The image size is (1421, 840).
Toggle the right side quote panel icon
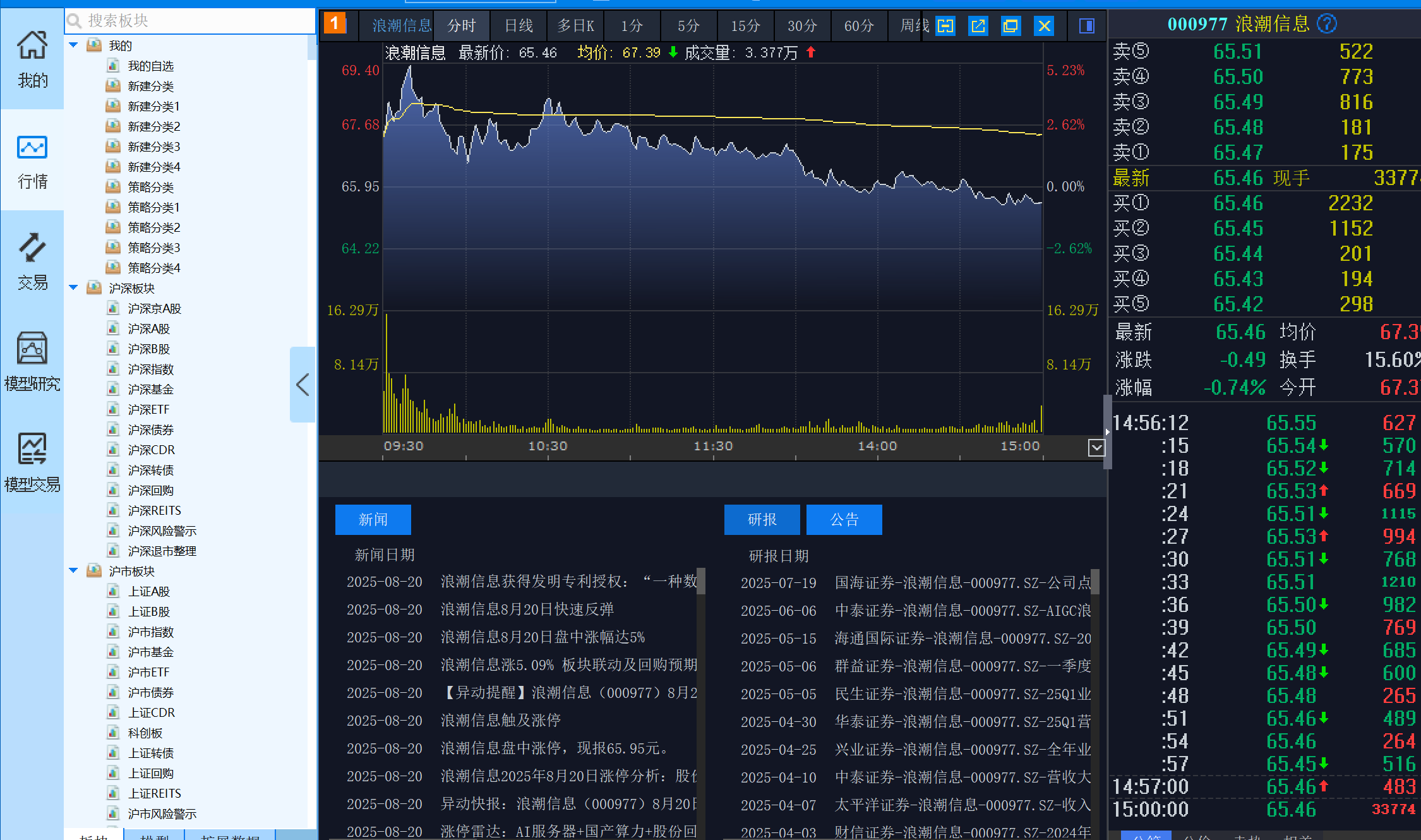click(1087, 26)
